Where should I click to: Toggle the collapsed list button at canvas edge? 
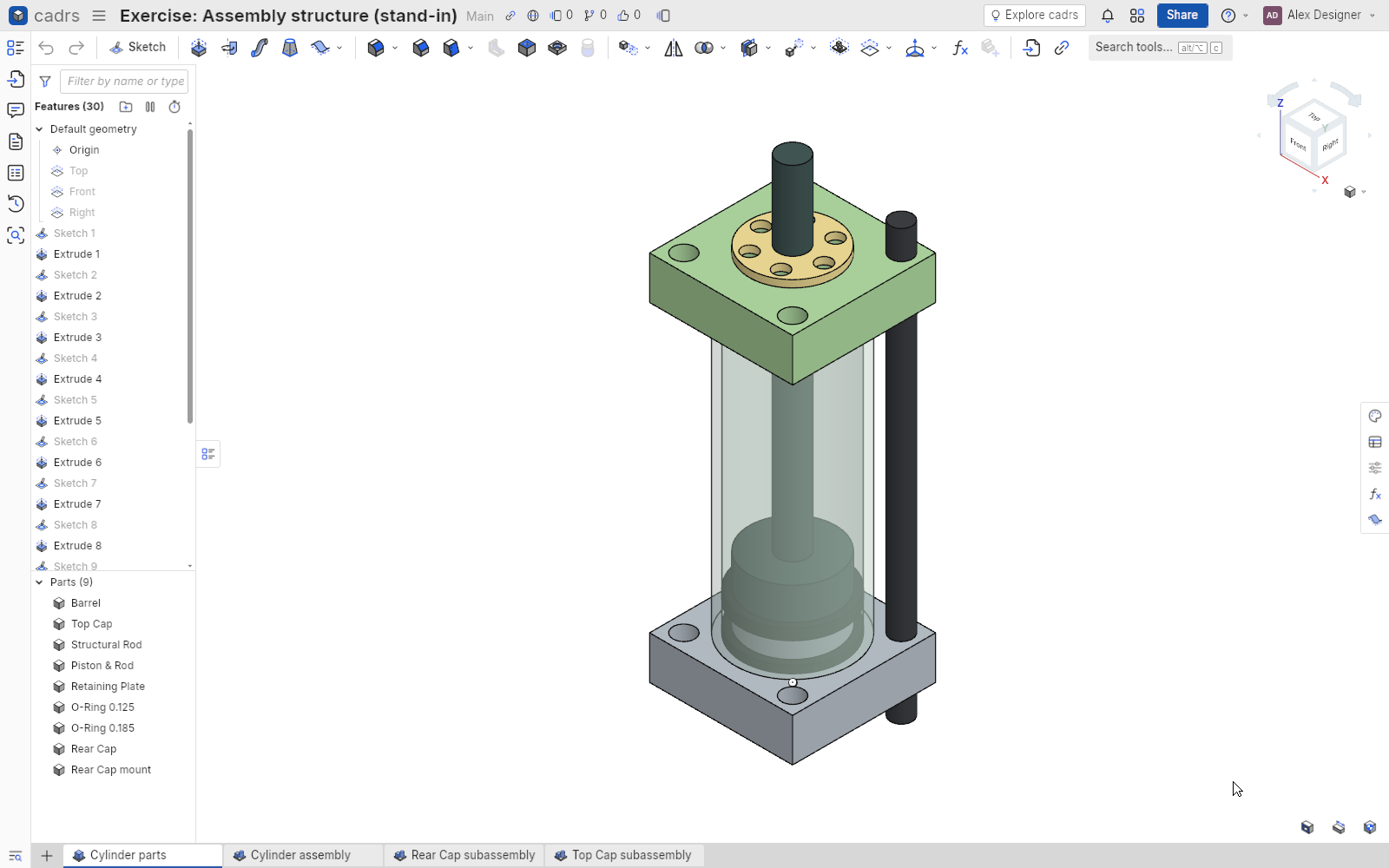coord(208,454)
